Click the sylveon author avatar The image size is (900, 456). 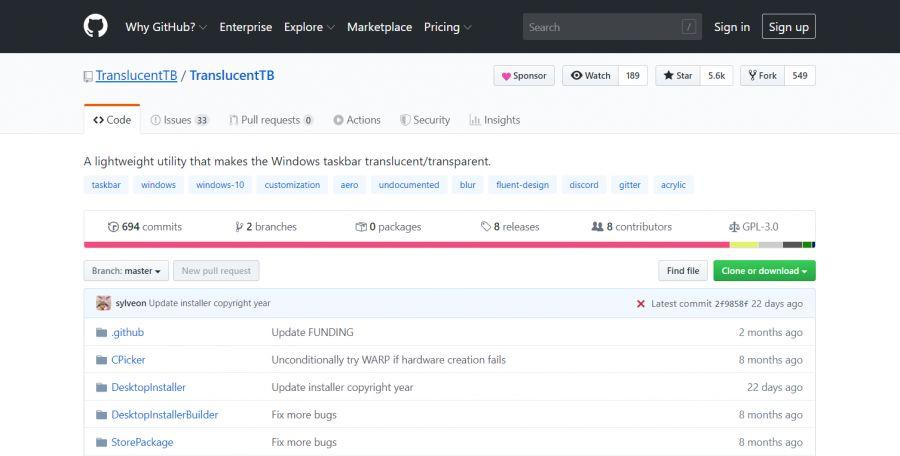pos(103,303)
